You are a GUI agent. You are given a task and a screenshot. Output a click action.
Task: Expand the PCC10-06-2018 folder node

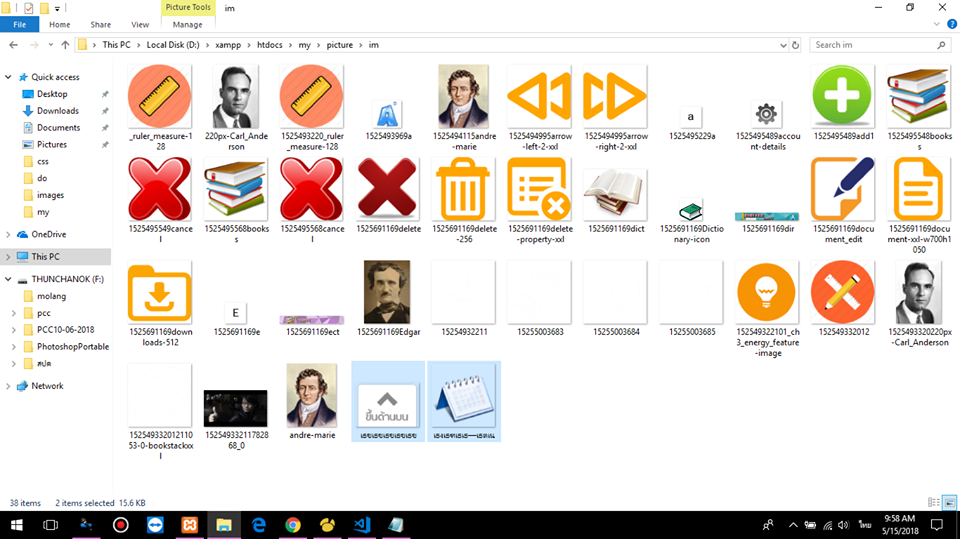point(13,330)
